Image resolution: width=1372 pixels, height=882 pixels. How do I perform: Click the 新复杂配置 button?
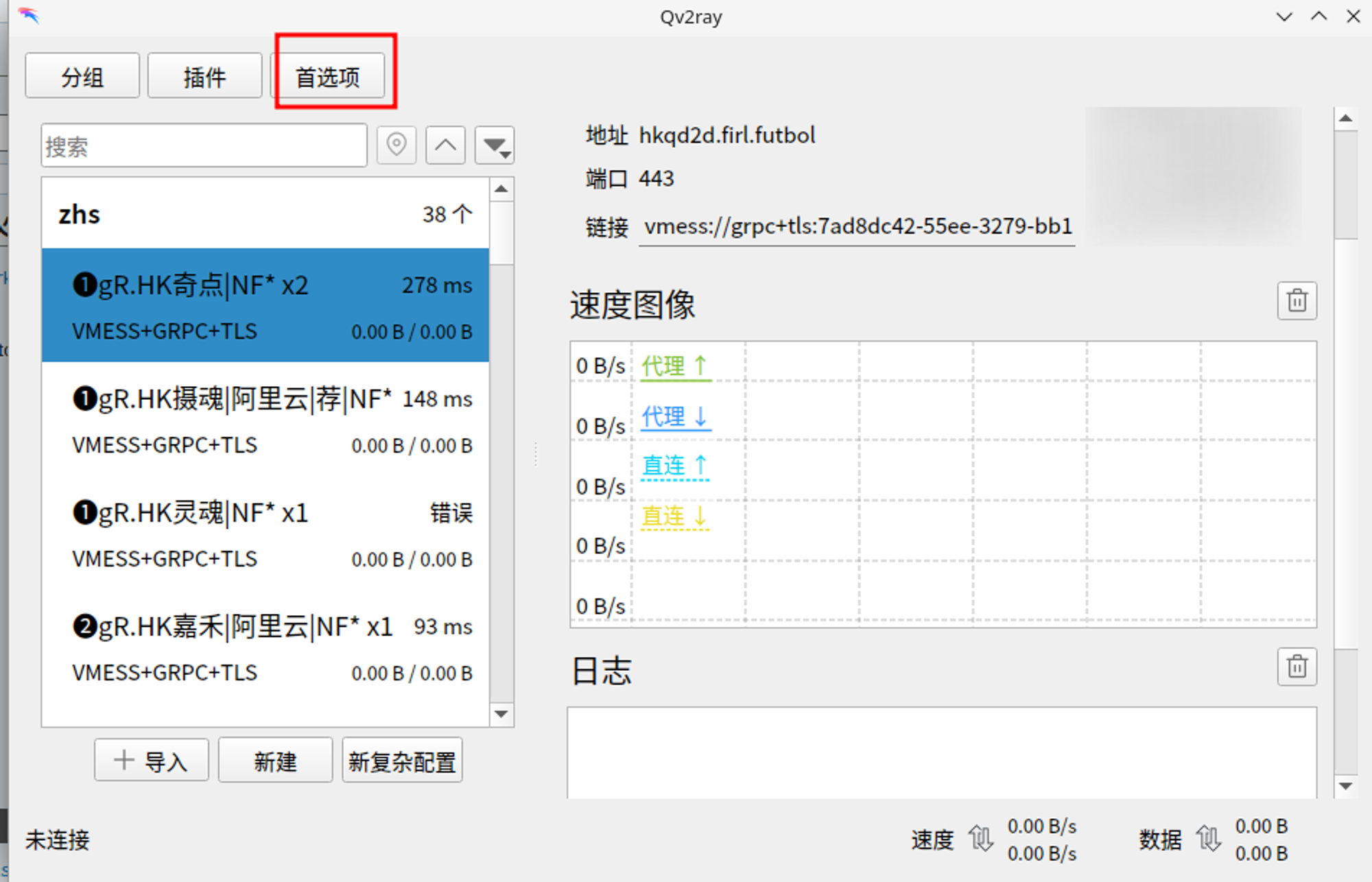[x=402, y=760]
